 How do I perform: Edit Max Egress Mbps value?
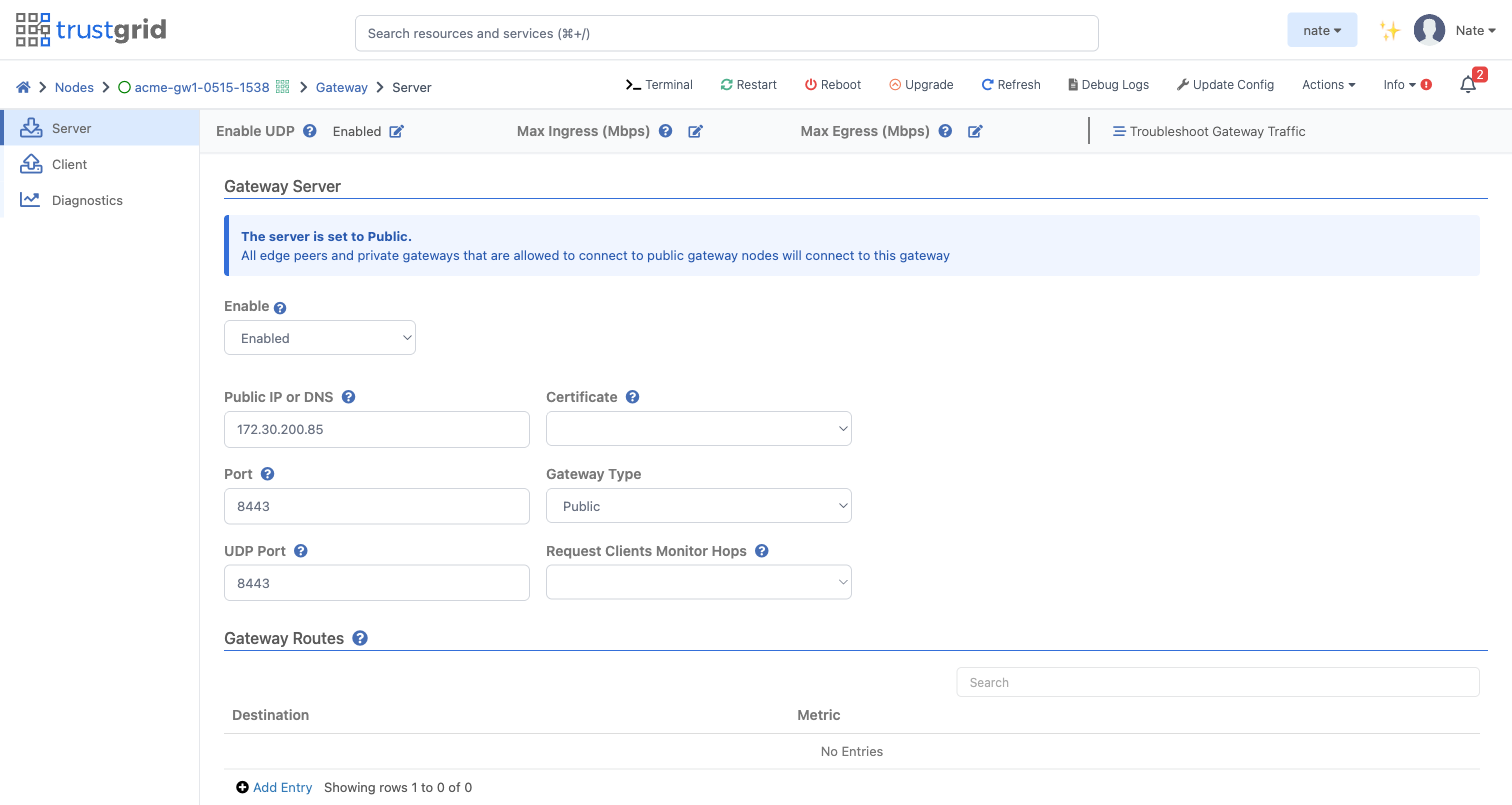(x=975, y=131)
